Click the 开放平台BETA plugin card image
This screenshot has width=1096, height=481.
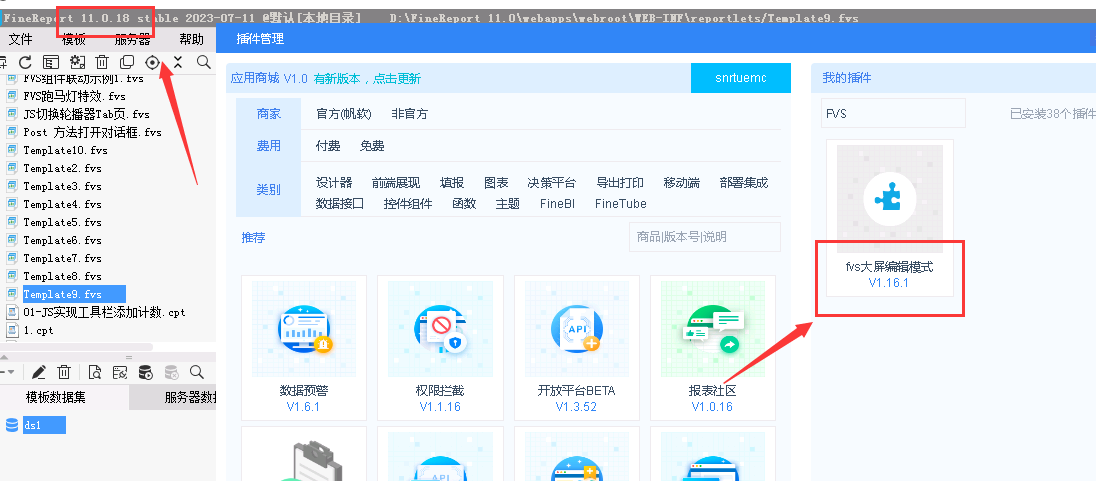coord(577,329)
